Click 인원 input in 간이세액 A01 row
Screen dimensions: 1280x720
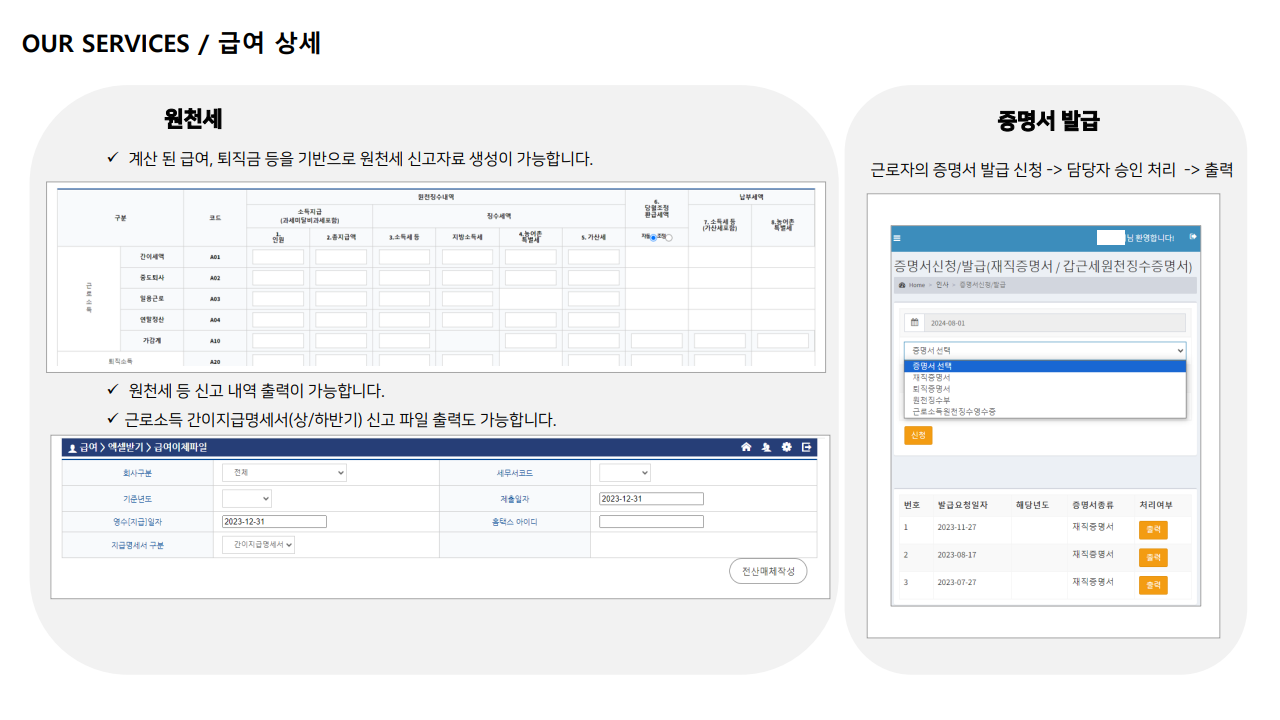pyautogui.click(x=278, y=257)
